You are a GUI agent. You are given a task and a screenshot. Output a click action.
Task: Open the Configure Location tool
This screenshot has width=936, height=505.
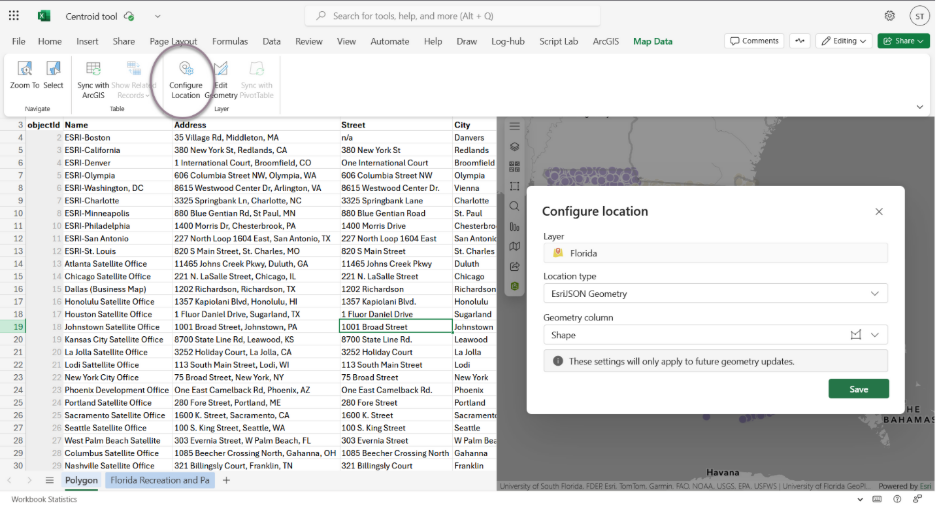(186, 80)
